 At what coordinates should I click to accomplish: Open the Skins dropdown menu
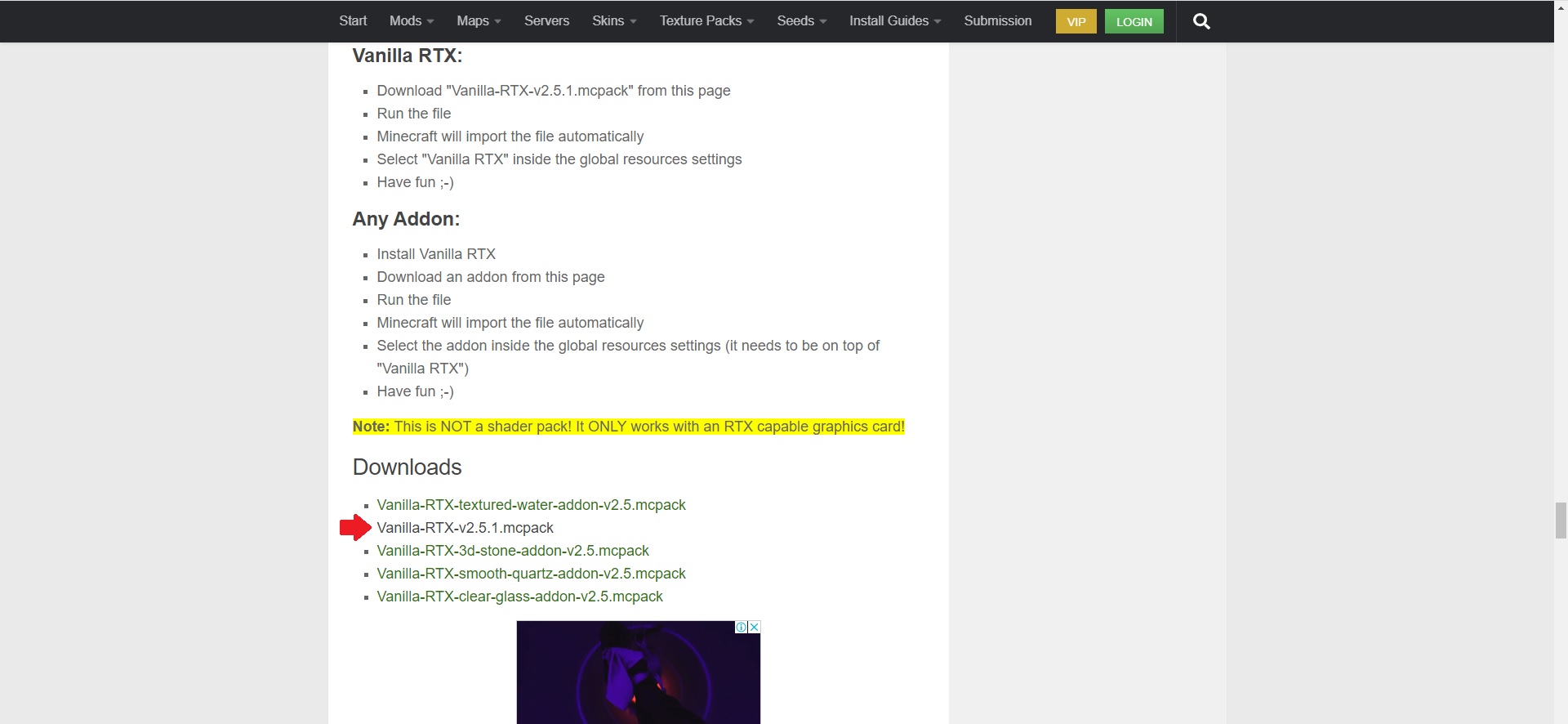tap(613, 21)
